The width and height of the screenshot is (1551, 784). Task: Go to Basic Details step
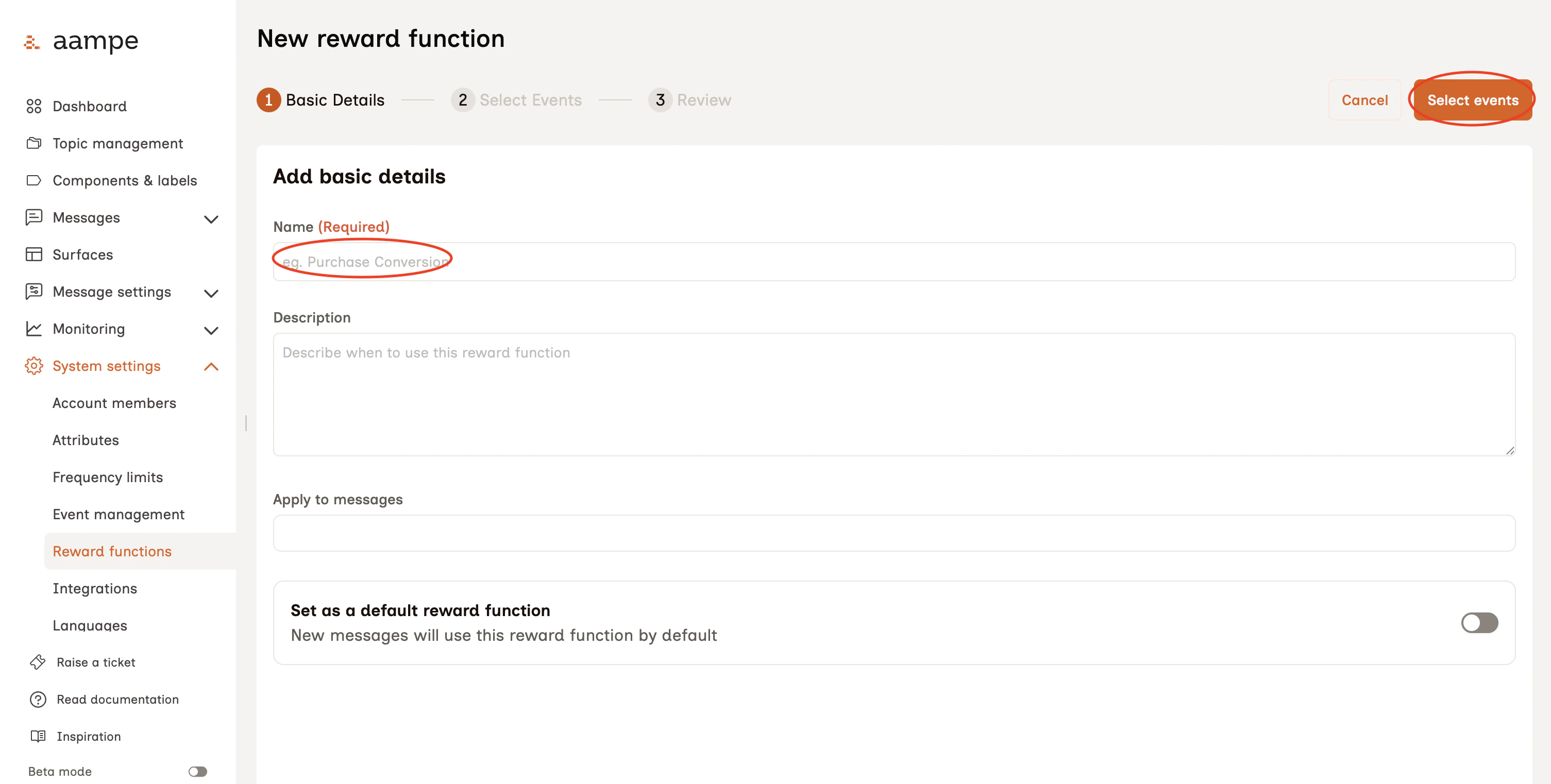click(321, 100)
